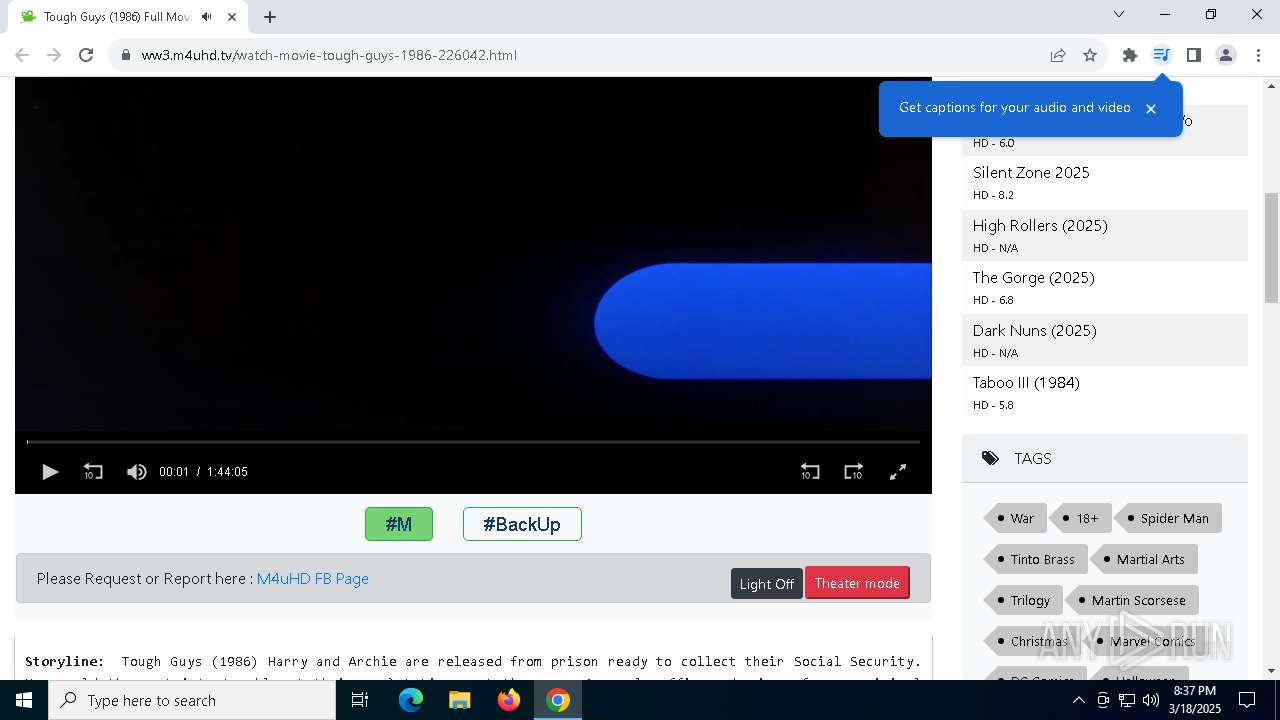Screen dimensions: 1280x720
Task: Launch Firefox from taskbar
Action: tap(509, 700)
